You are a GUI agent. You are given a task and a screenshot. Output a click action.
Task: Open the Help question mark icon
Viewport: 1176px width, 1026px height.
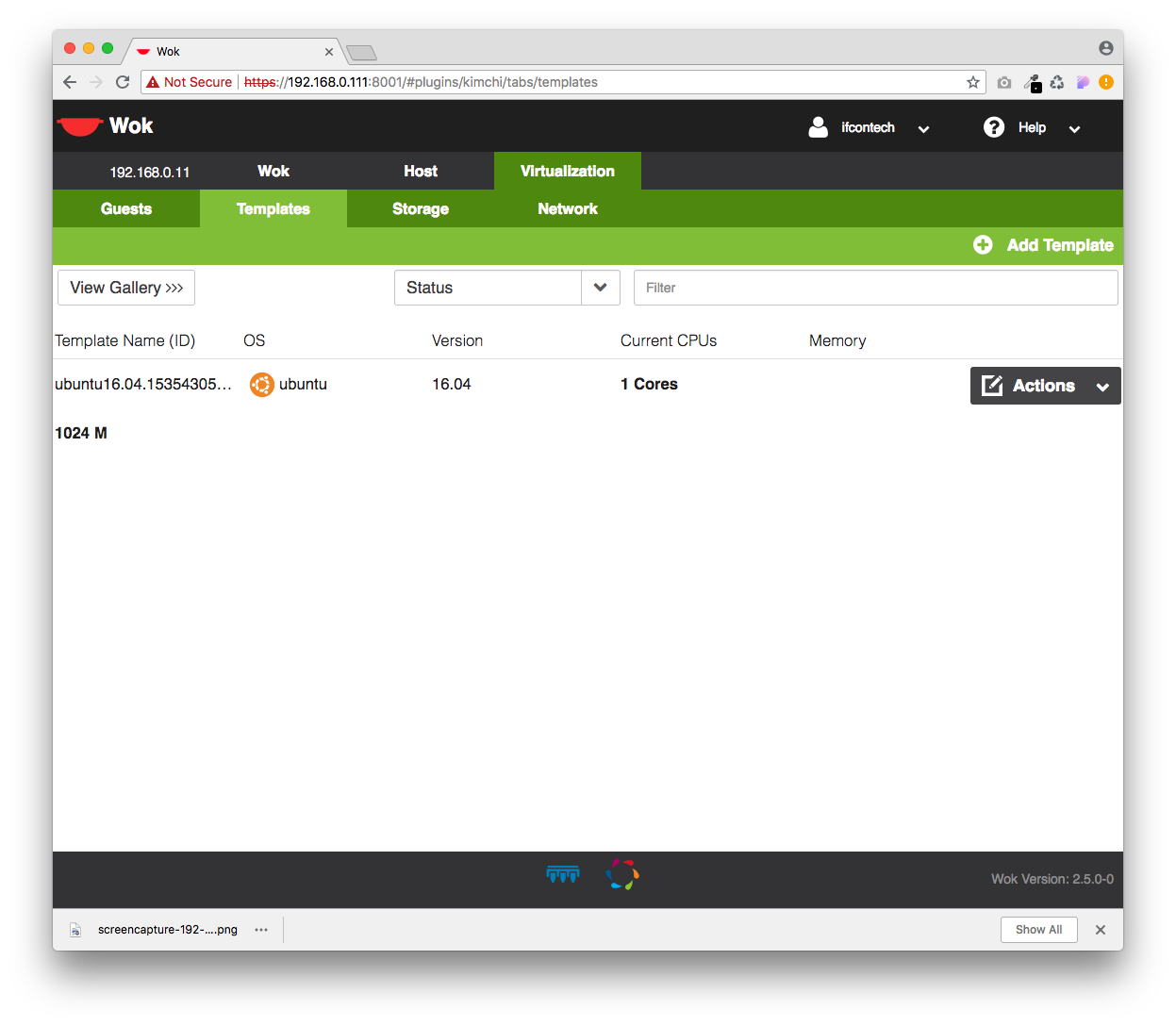[994, 127]
